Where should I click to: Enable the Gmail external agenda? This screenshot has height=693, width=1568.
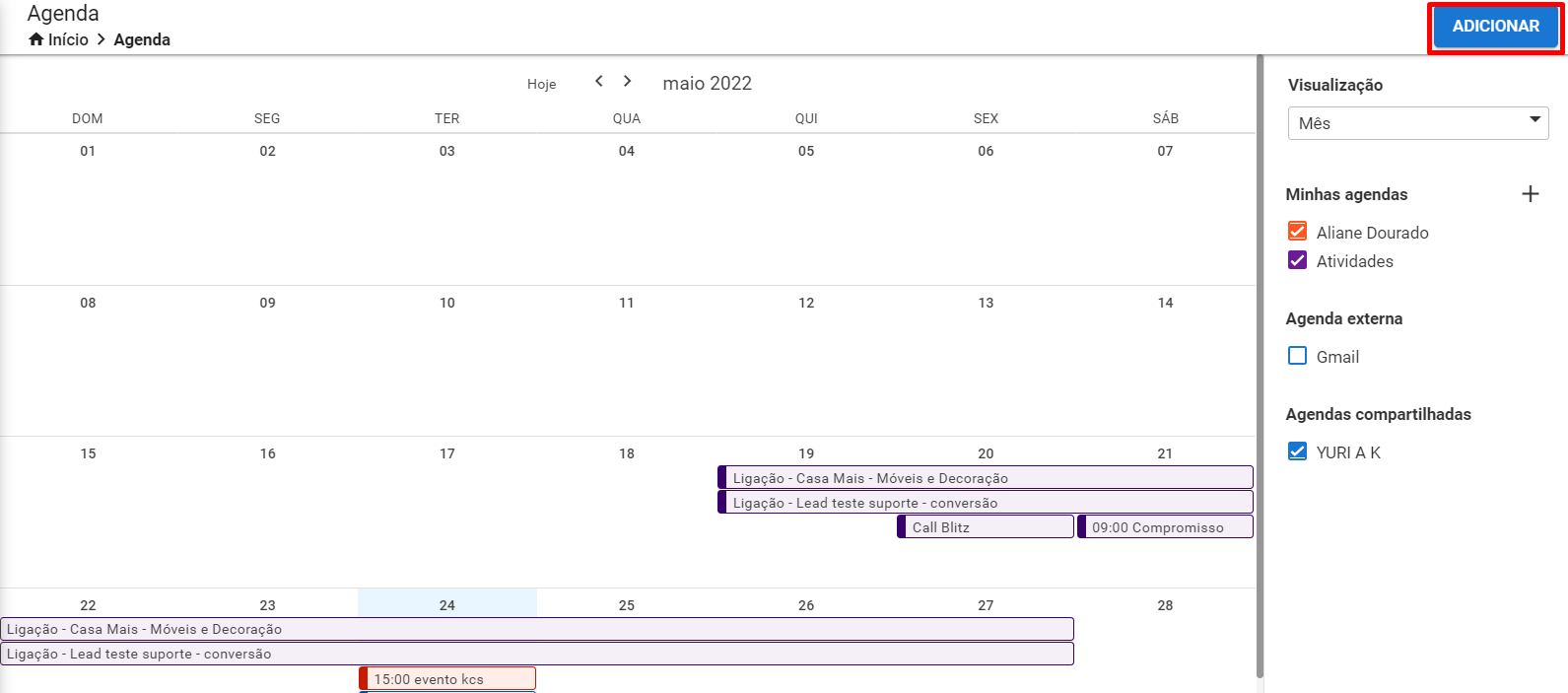(x=1298, y=356)
